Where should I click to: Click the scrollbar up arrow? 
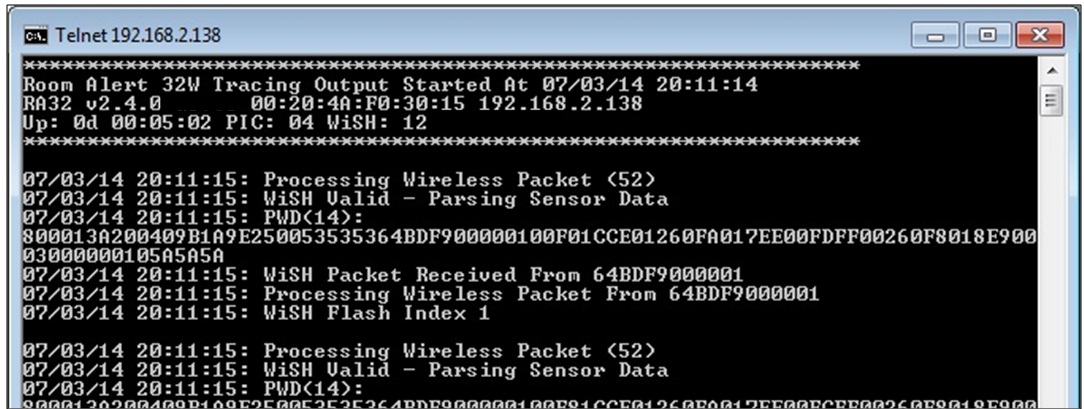tap(1049, 71)
